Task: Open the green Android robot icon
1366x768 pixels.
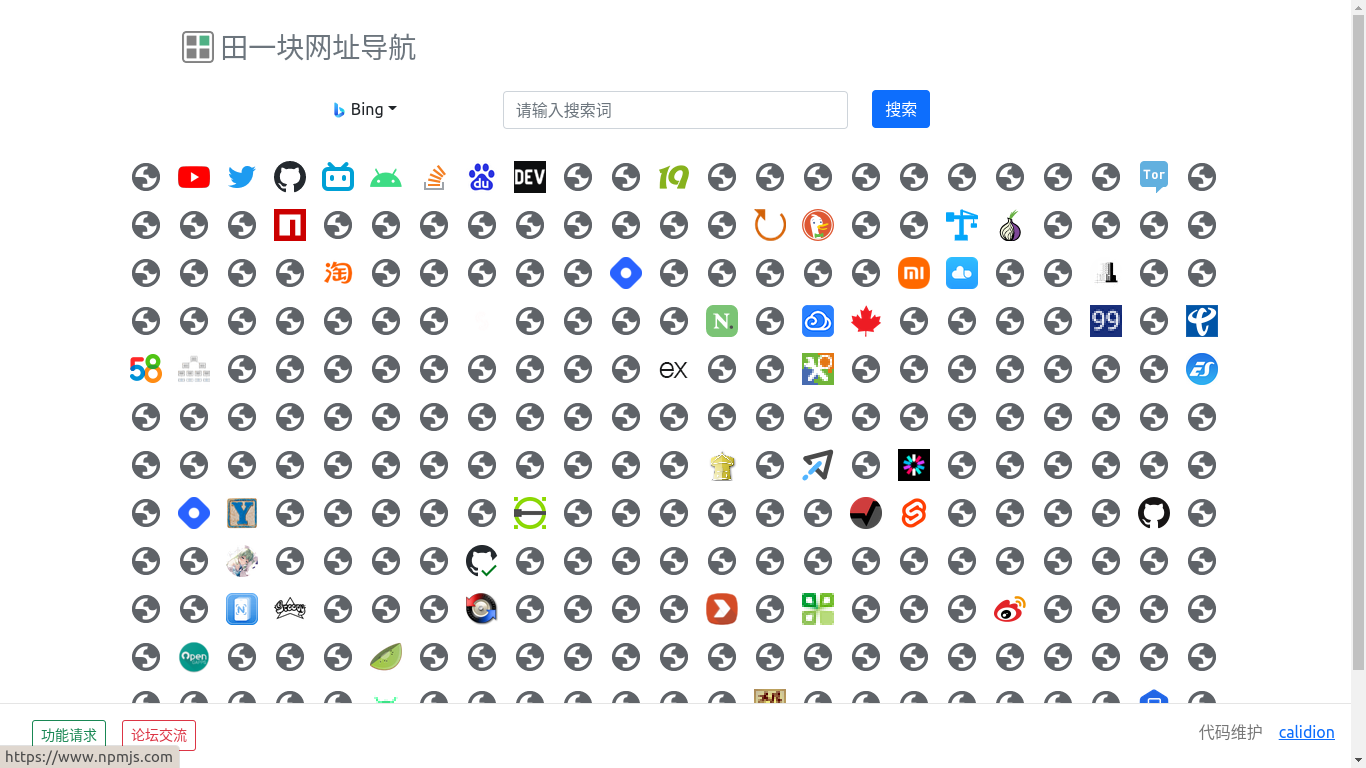Action: click(386, 177)
